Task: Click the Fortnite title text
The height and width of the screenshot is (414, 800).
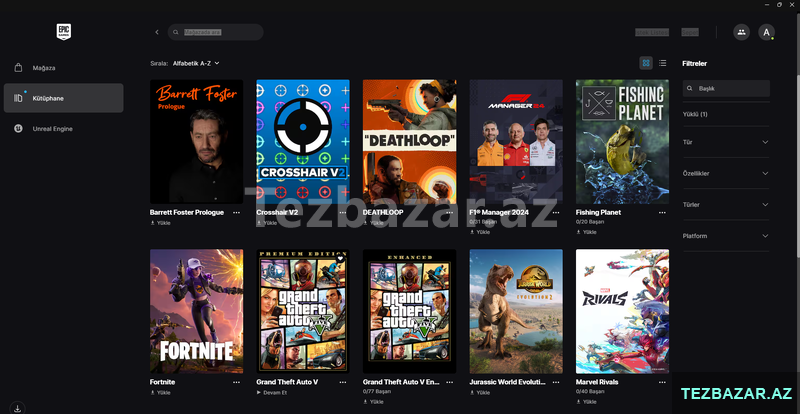Action: click(x=162, y=382)
